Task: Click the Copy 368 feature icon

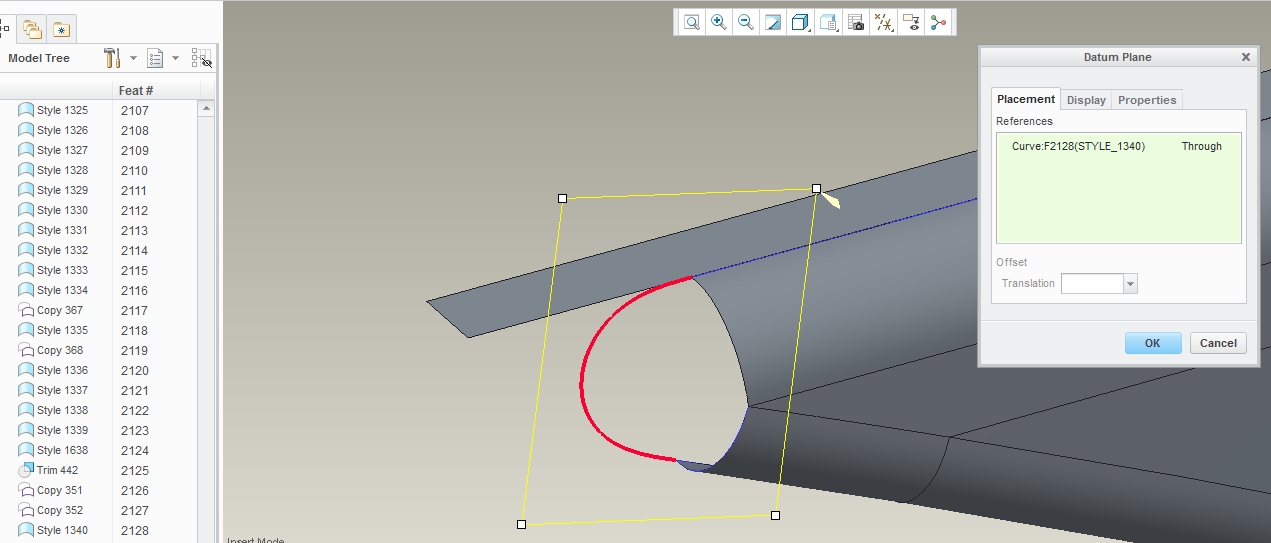Action: (x=26, y=350)
